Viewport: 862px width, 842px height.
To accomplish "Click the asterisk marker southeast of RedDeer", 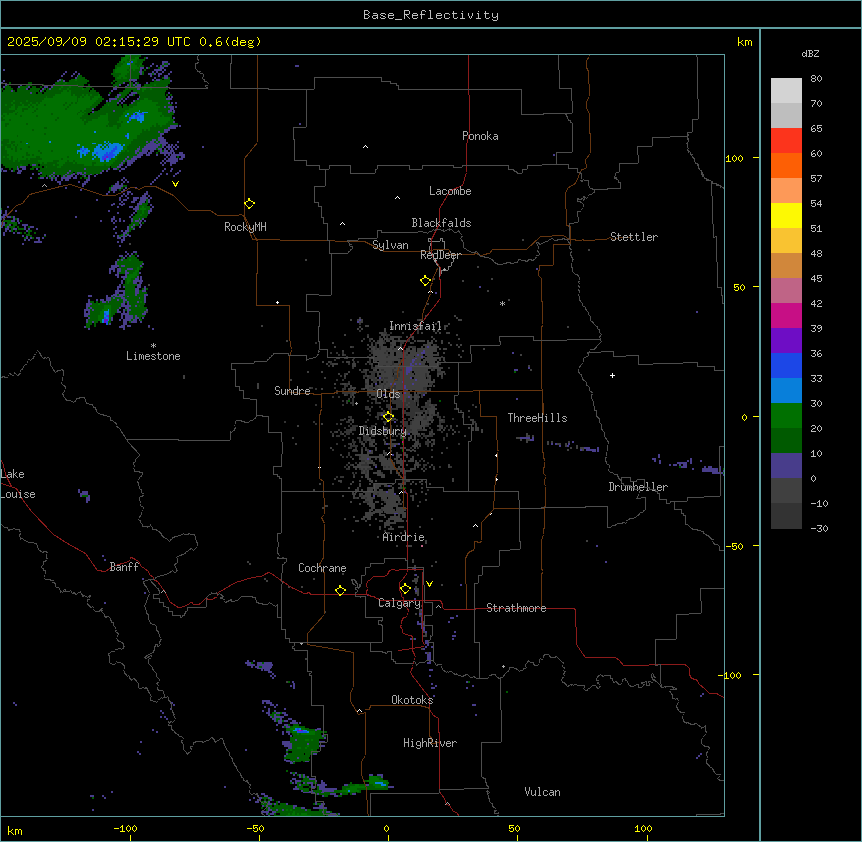I will tap(502, 303).
